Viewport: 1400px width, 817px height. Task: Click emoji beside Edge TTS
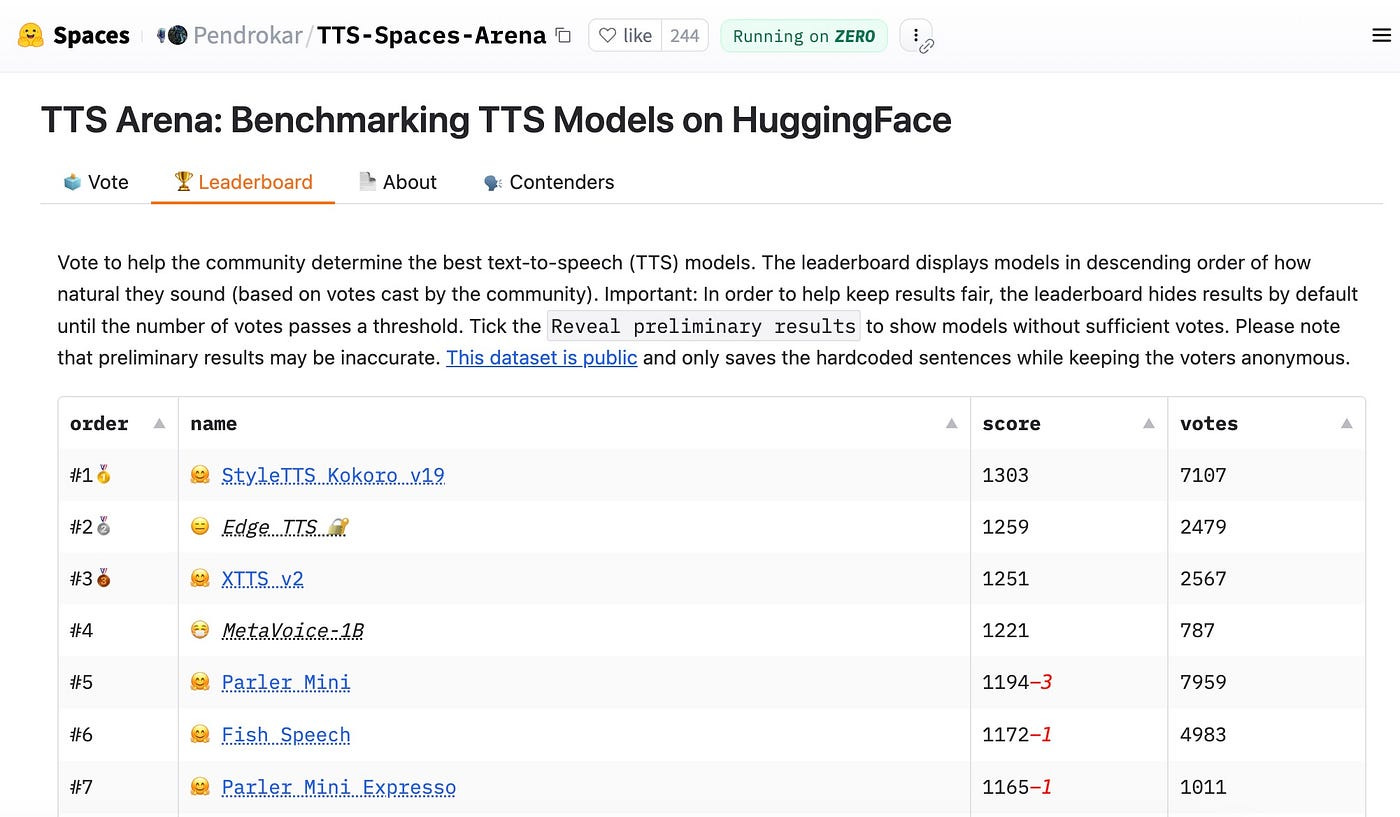coord(200,527)
